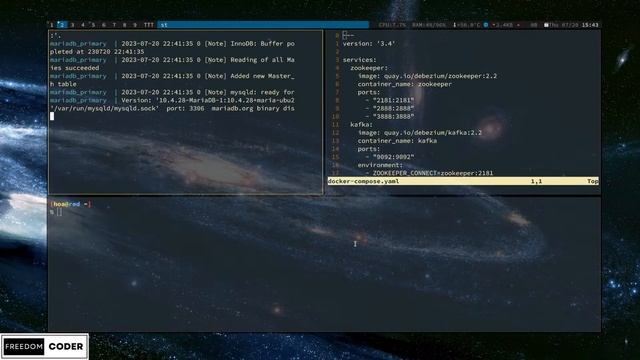The width and height of the screenshot is (640, 360).
Task: Click the quay.io/debezium/zookeeper:2.2 image line
Action: pos(427,76)
